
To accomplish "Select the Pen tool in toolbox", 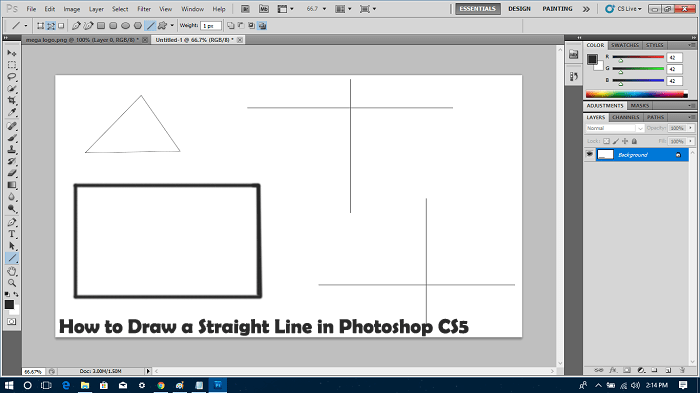I will 12,222.
